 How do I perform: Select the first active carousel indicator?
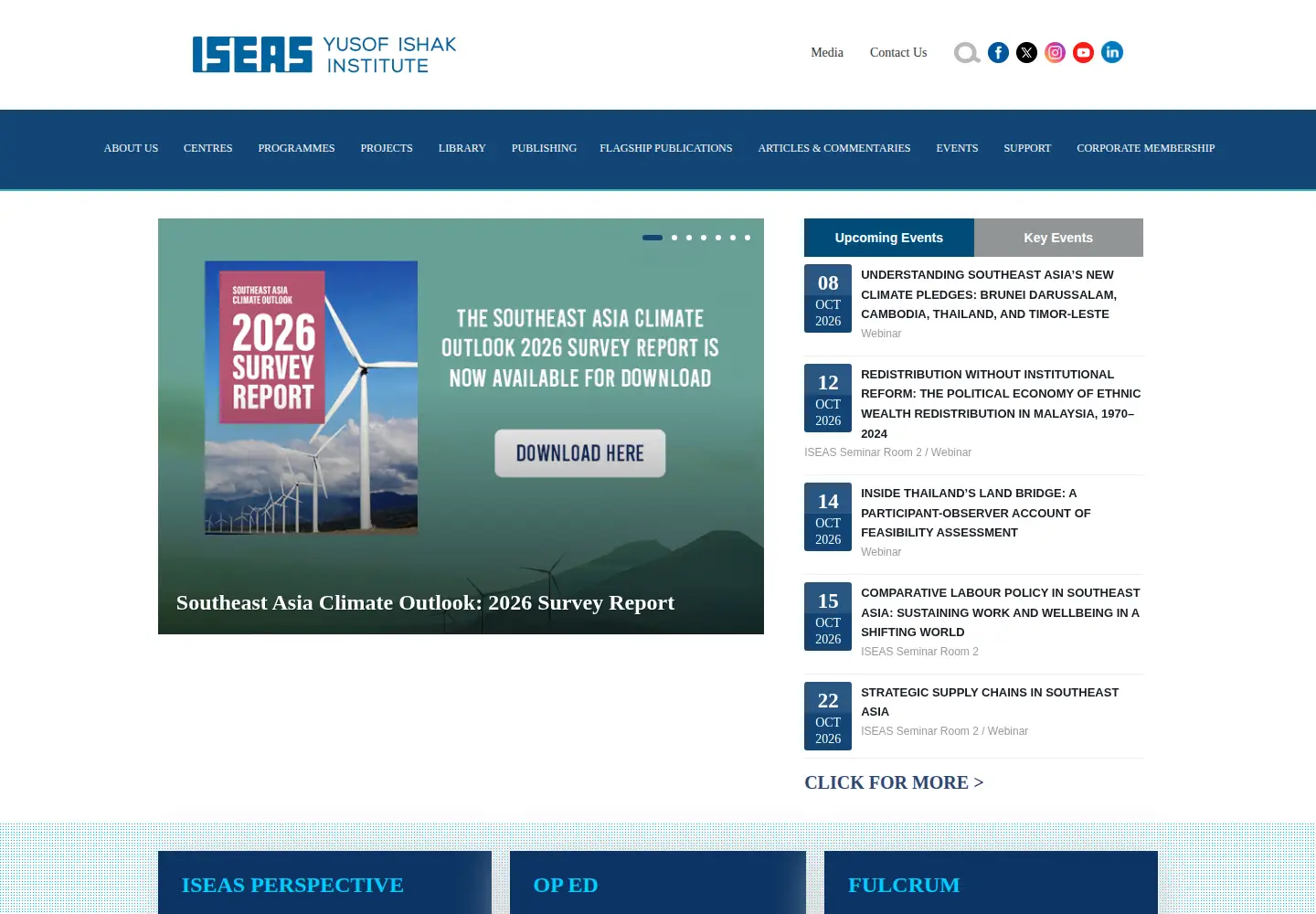coord(653,238)
